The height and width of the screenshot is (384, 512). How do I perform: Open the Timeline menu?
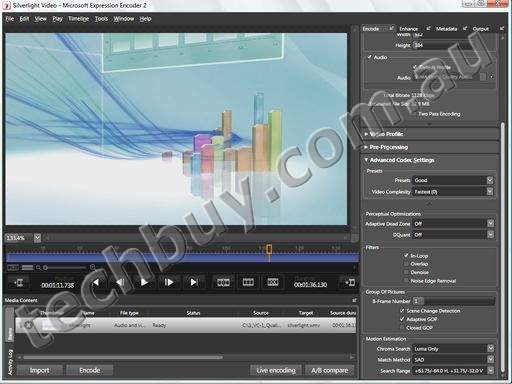point(79,19)
